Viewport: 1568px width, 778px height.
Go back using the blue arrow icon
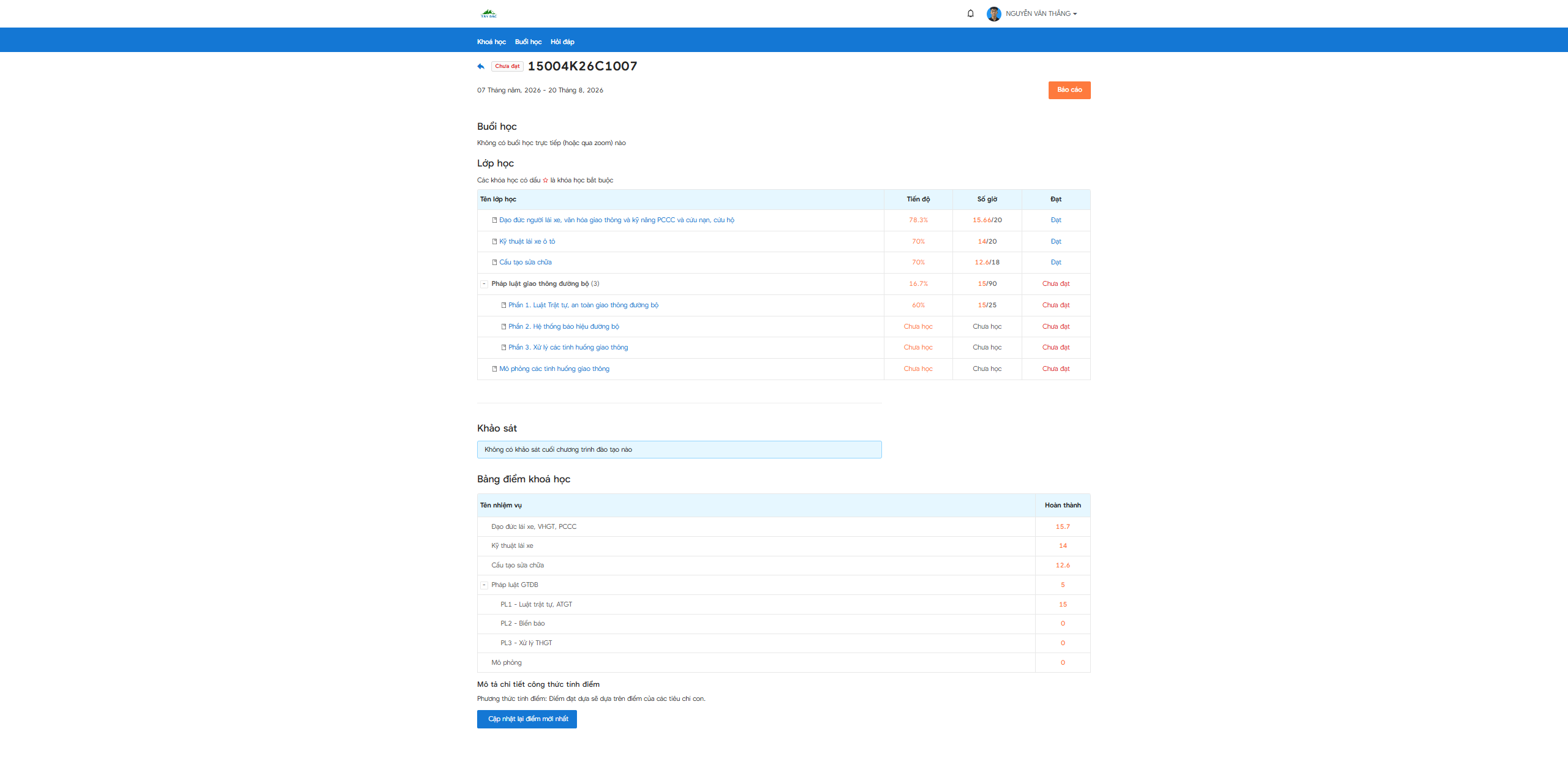tap(481, 66)
